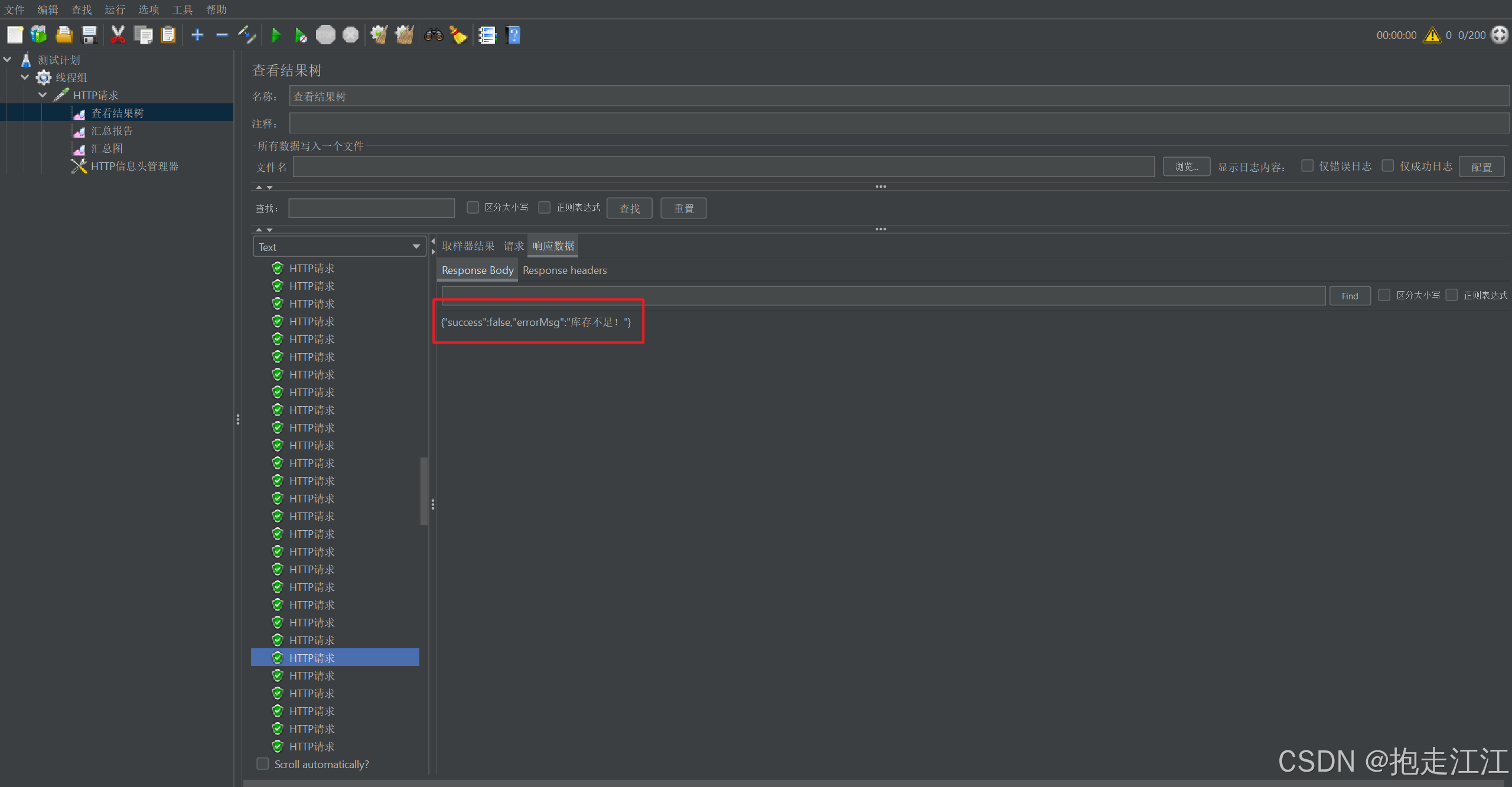
Task: Tick 区分大小写 beside the Find button
Action: click(1384, 295)
